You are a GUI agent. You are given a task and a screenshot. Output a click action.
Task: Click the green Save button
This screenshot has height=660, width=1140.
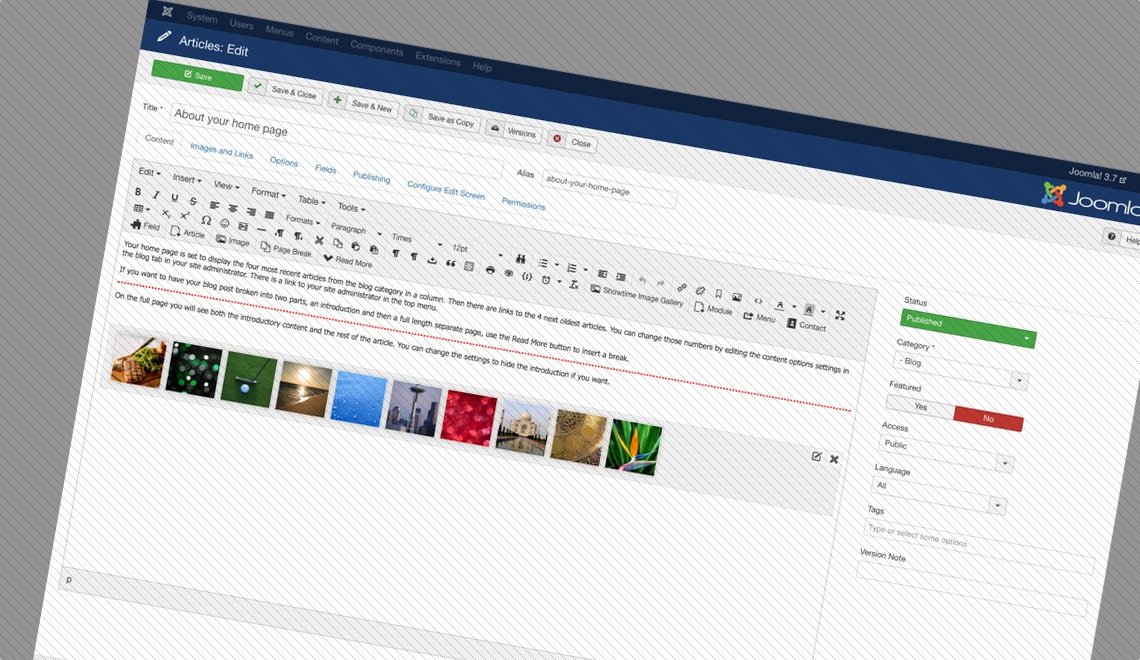pyautogui.click(x=197, y=76)
